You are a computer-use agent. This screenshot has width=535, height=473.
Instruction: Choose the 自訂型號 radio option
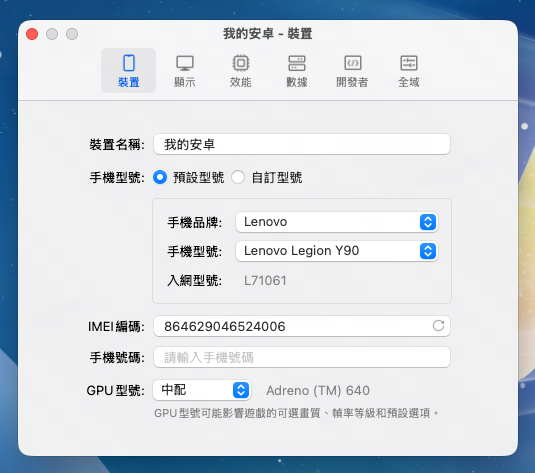(x=238, y=177)
